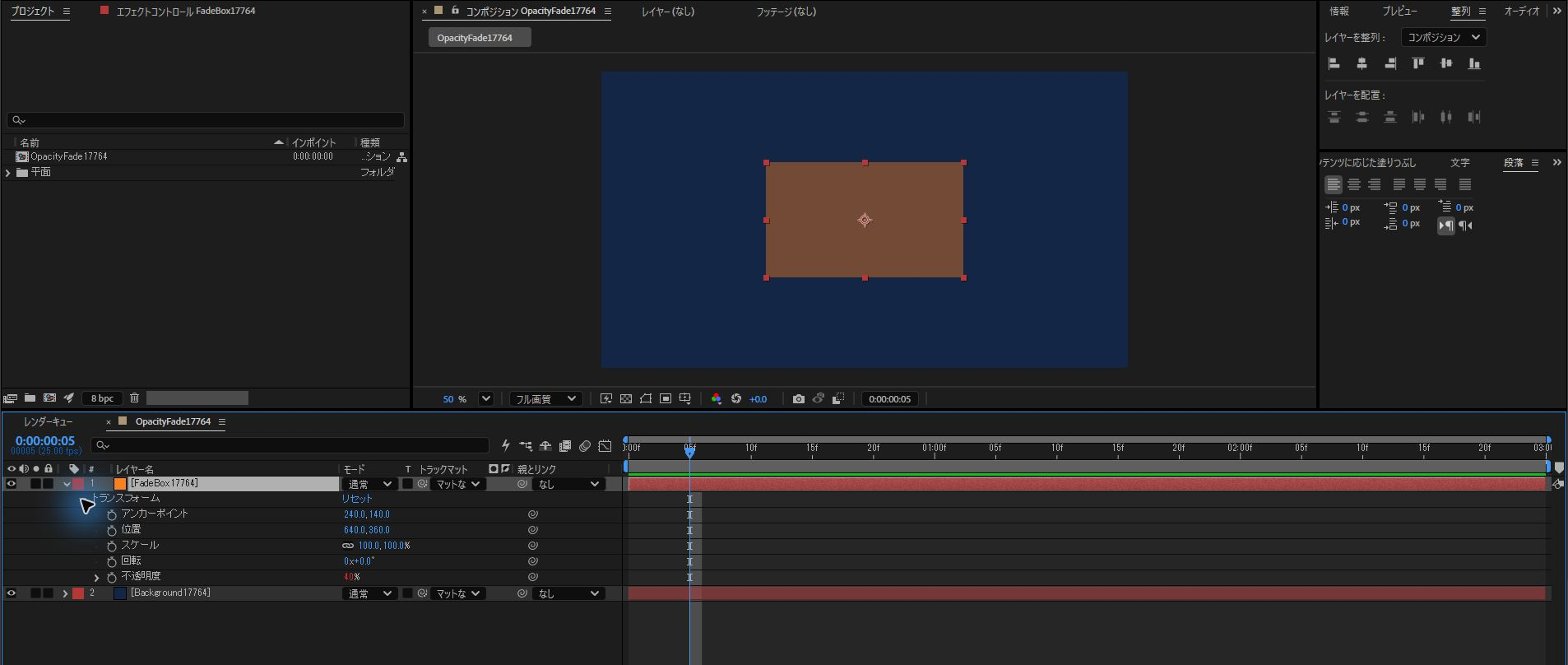Enable motion blur for the composition
1568x665 pixels.
(x=585, y=446)
